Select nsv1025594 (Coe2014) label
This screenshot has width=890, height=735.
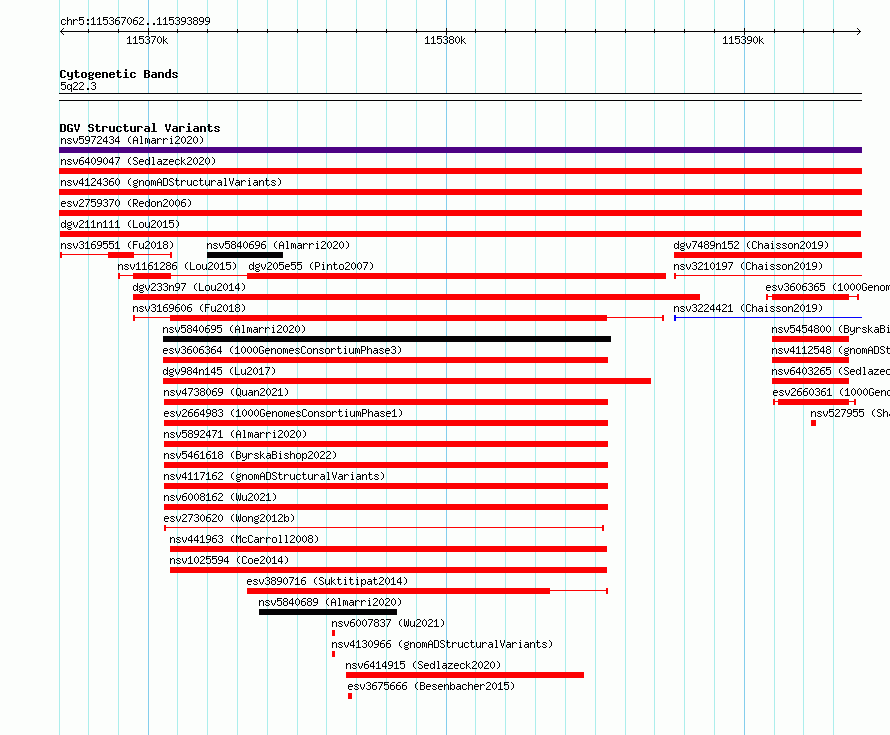coord(229,560)
